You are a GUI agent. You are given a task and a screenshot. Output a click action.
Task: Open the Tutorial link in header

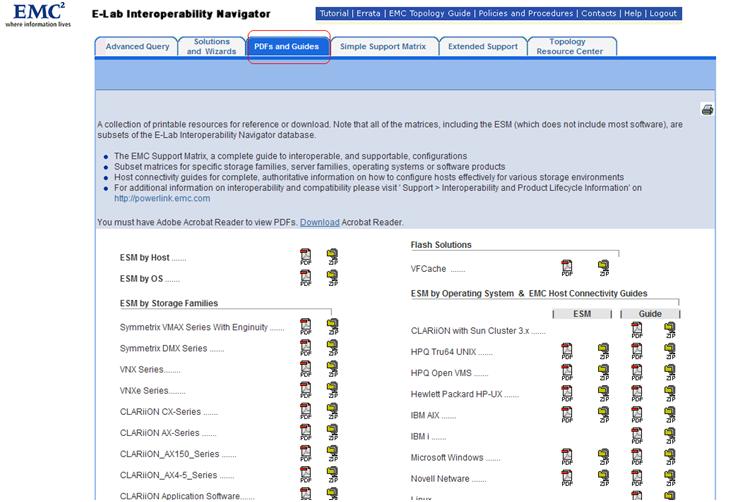[334, 13]
